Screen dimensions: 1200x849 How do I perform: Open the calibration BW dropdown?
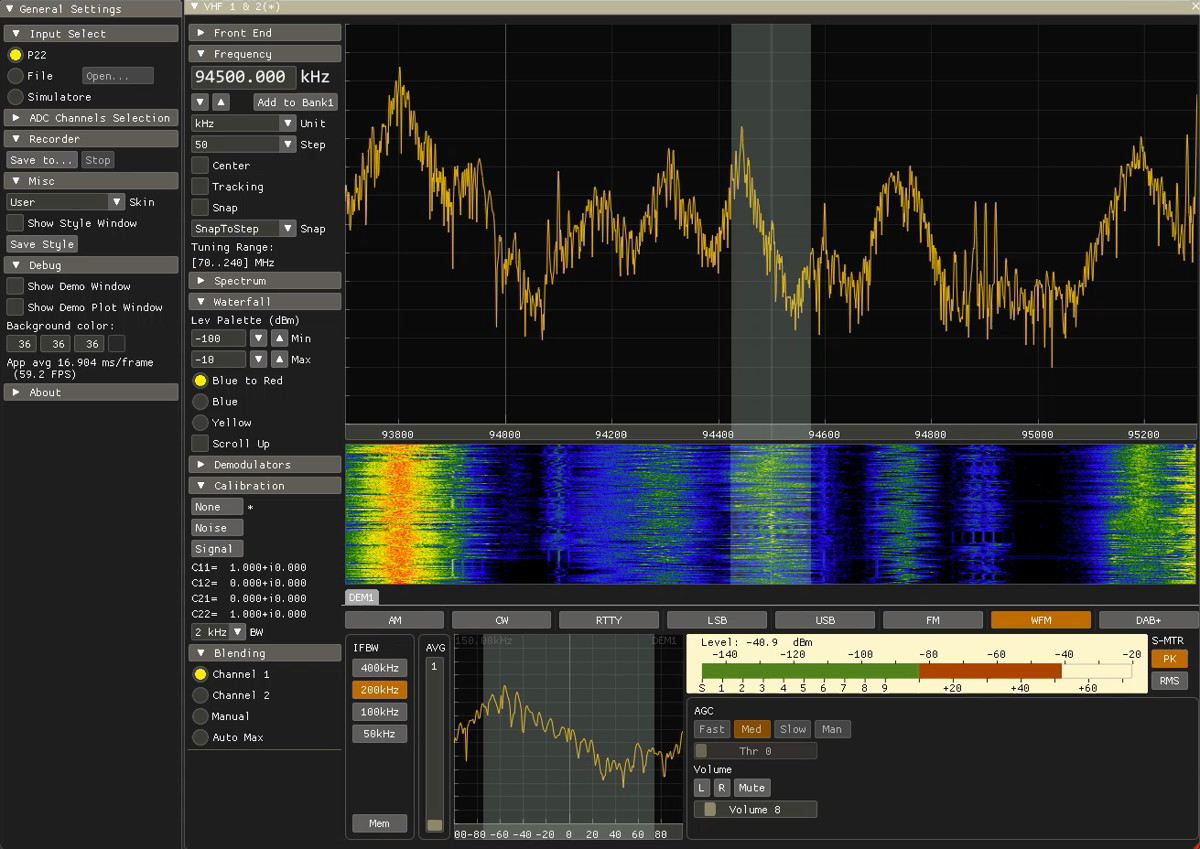click(219, 632)
